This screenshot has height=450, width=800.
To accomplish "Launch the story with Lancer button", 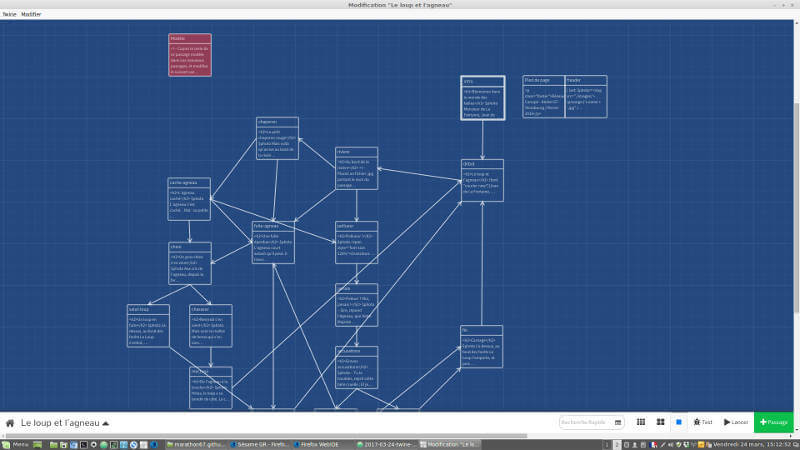I will pyautogui.click(x=736, y=422).
